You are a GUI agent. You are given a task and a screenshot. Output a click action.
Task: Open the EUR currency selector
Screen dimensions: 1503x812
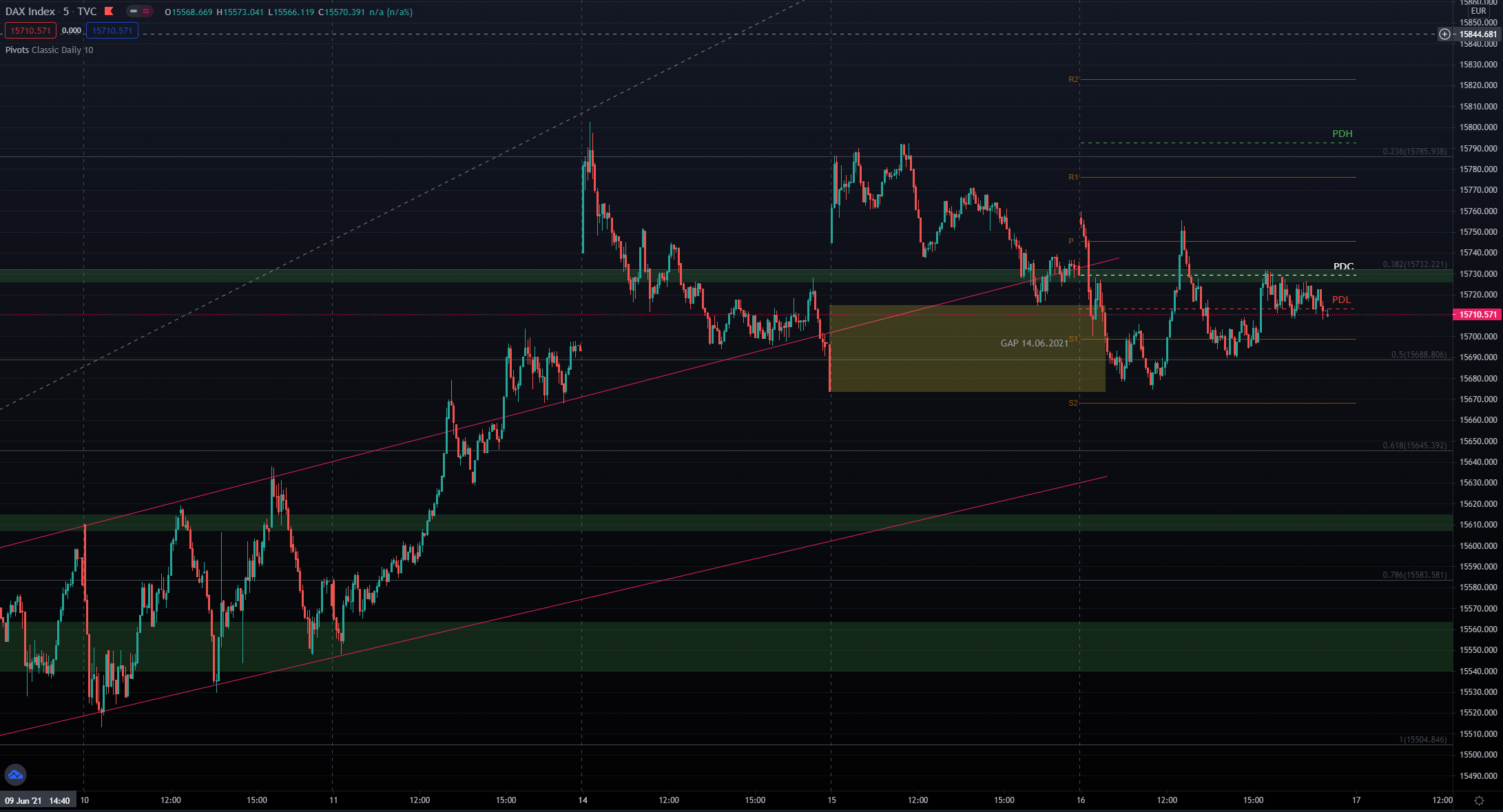pos(1478,11)
